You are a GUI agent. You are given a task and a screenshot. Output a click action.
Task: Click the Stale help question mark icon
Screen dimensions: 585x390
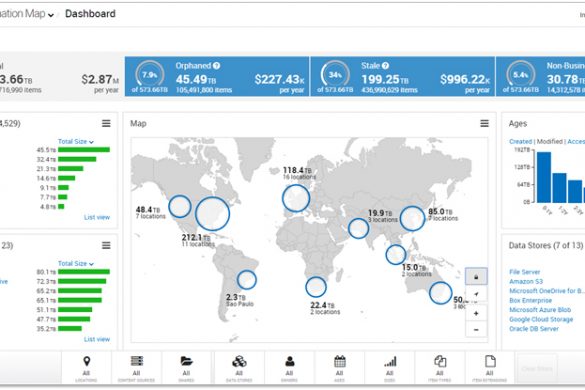[385, 66]
